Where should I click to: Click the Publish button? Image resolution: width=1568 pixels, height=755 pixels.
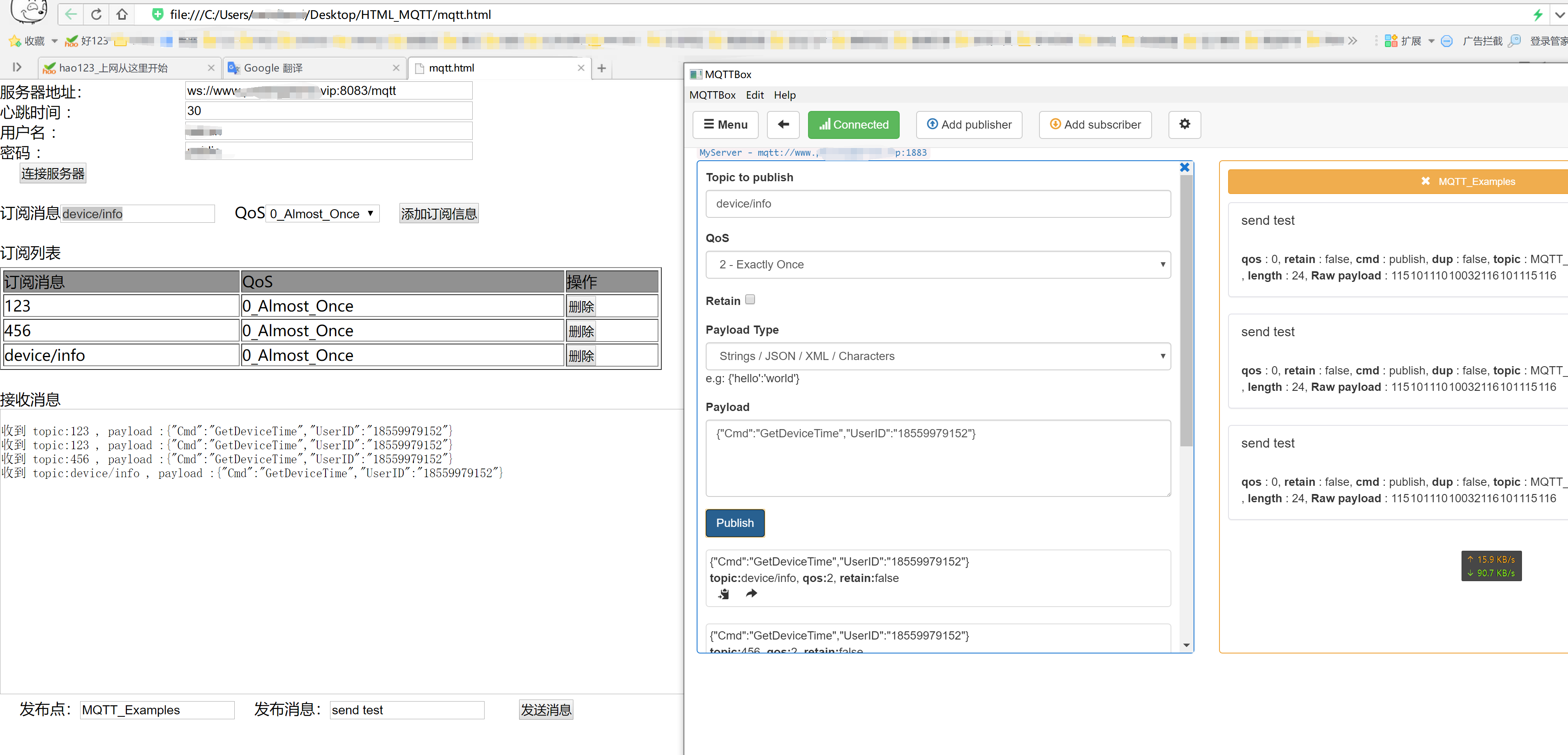(x=735, y=523)
